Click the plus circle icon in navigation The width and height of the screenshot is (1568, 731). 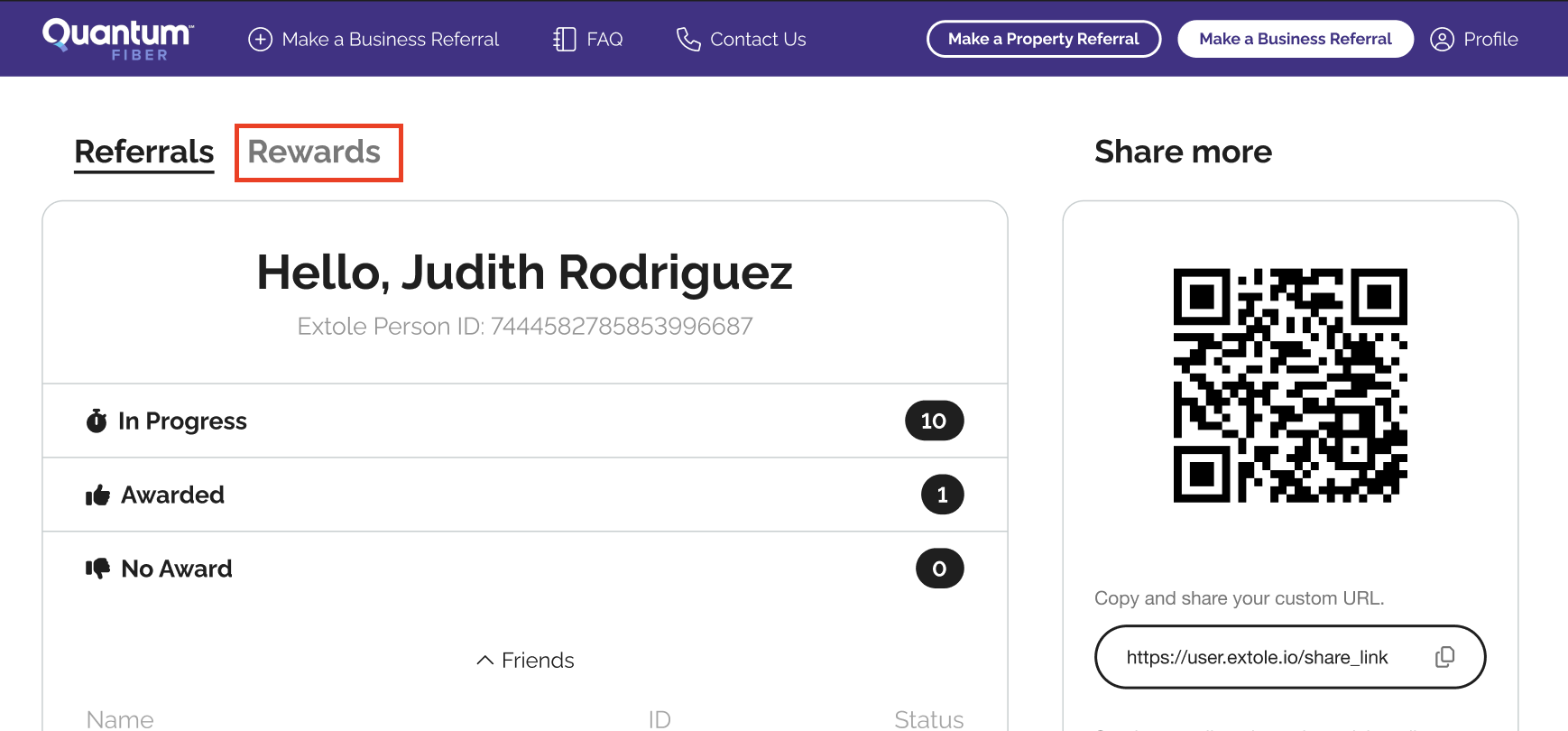pyautogui.click(x=260, y=40)
